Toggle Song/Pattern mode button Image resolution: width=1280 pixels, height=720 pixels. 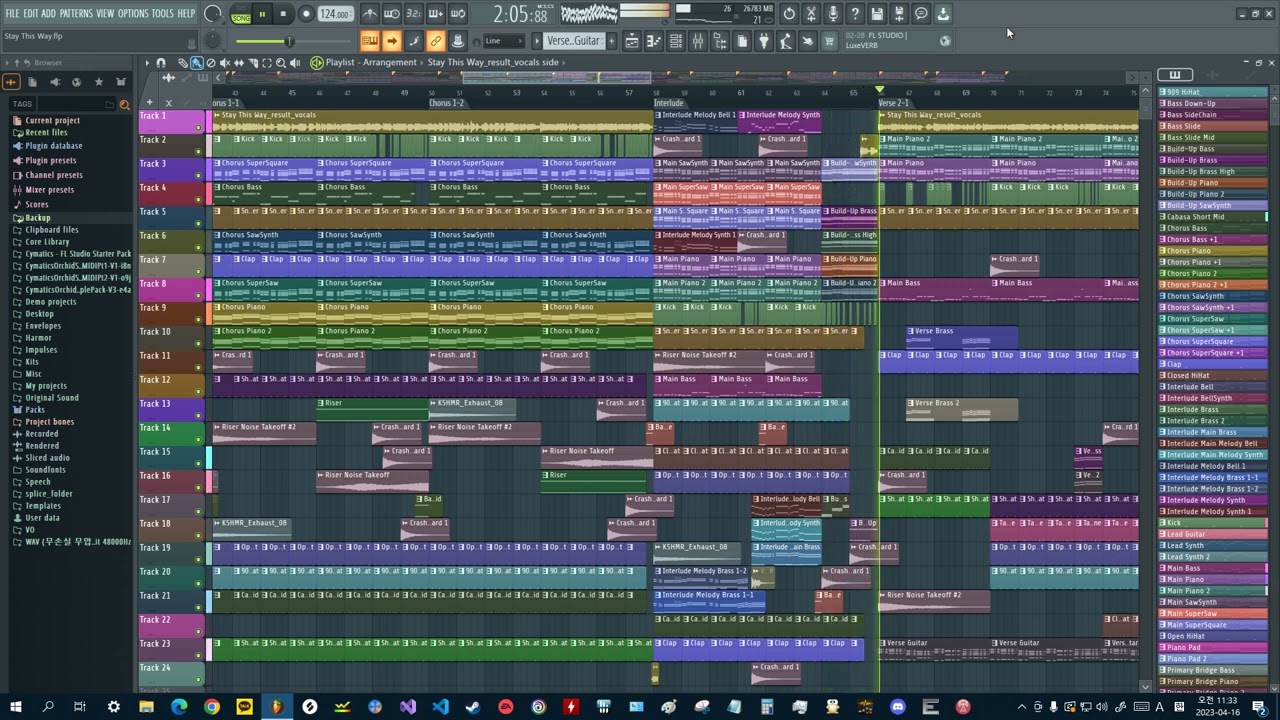(241, 15)
